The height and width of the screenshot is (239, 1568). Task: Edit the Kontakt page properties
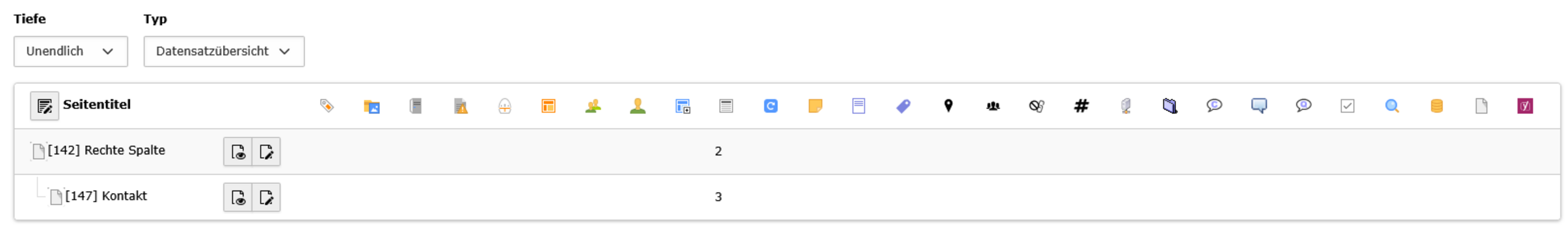[266, 197]
